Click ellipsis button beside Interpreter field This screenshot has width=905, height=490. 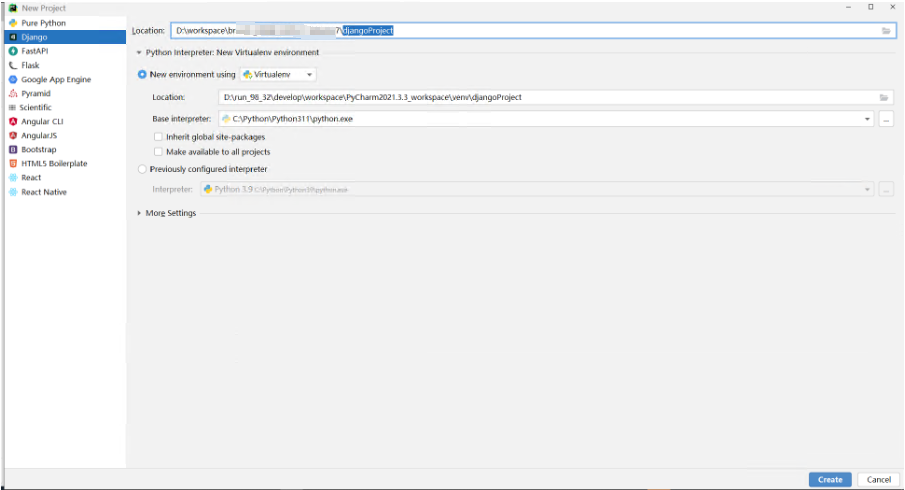coord(886,189)
